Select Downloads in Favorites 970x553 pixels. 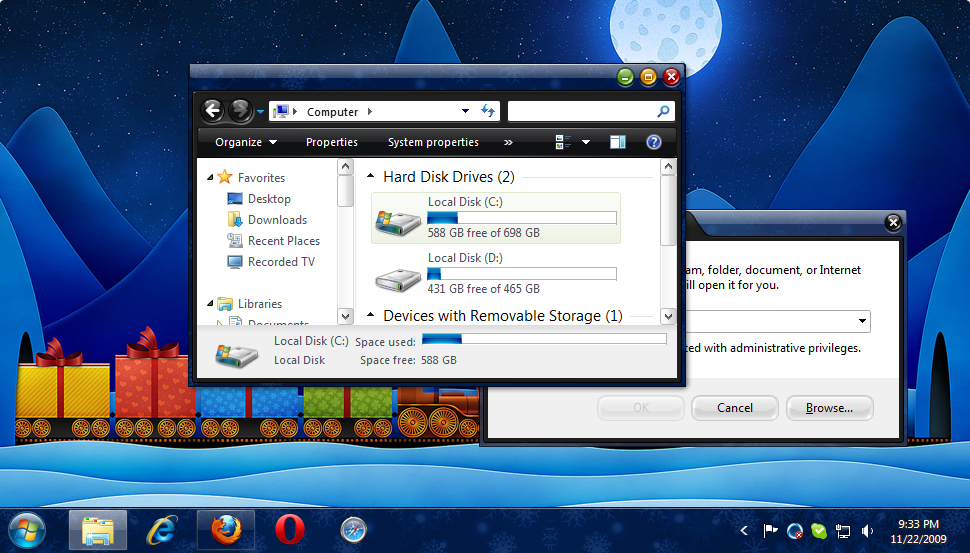(x=277, y=220)
